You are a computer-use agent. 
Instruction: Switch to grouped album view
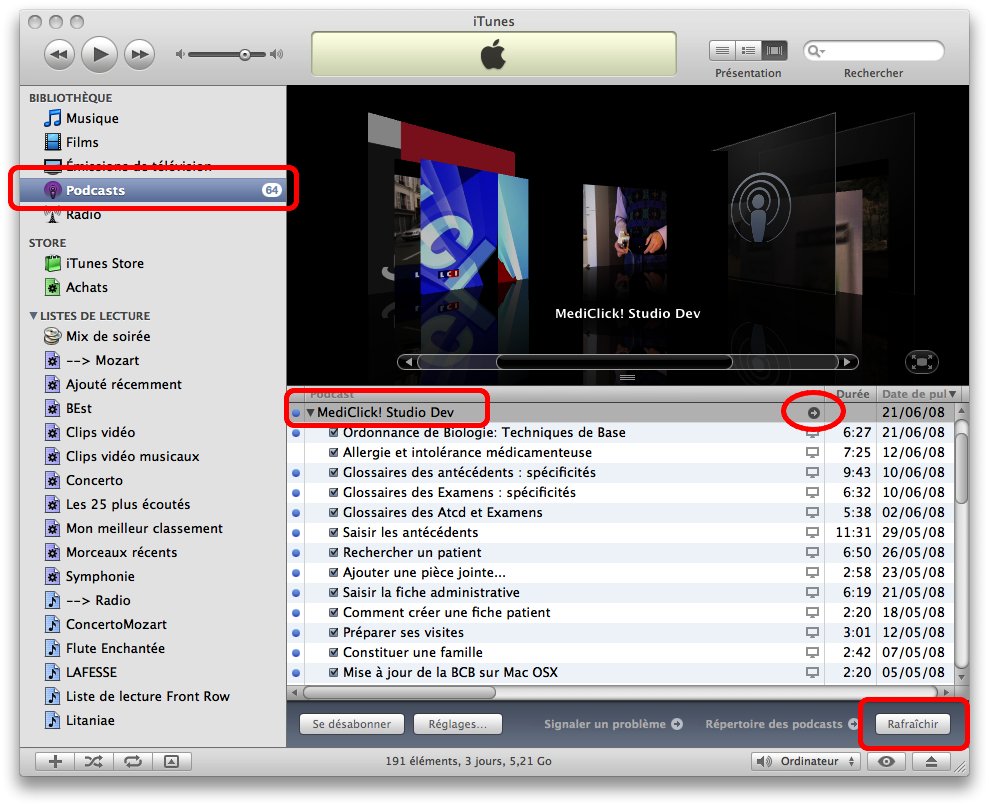point(749,50)
